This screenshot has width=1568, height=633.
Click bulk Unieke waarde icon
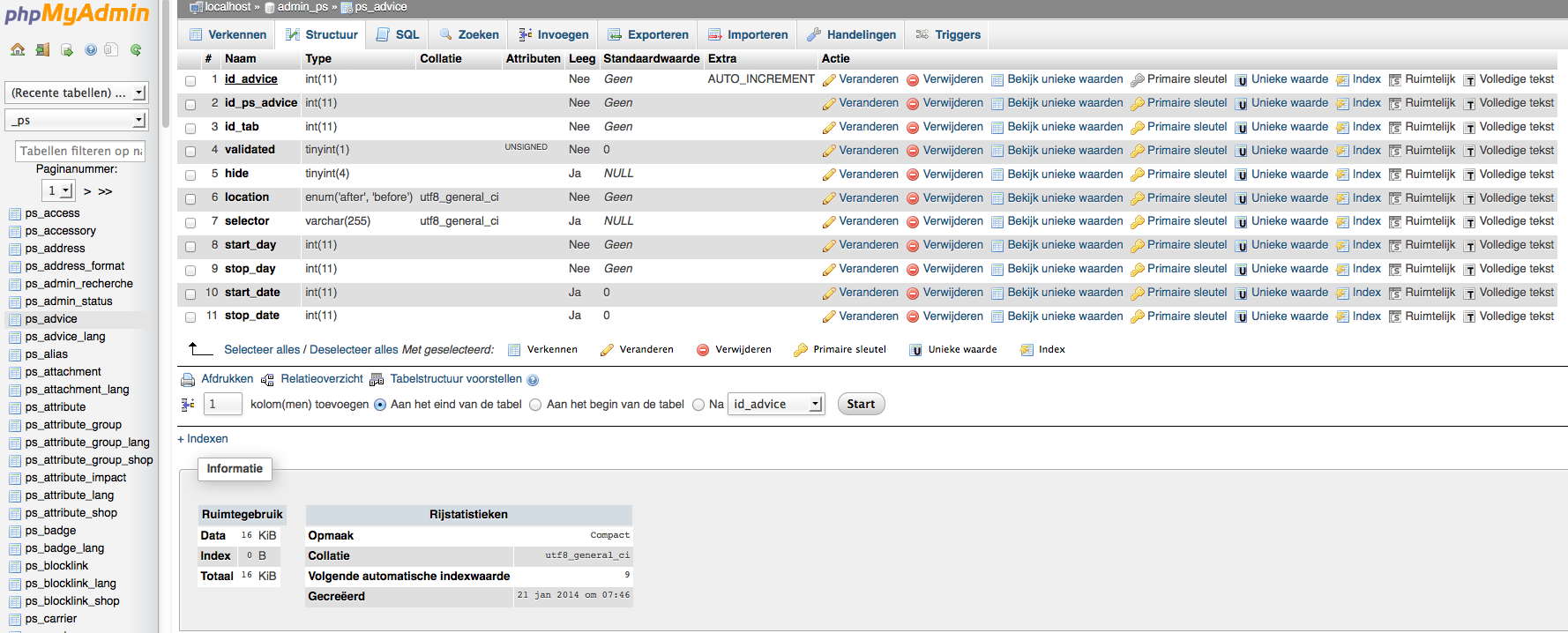(915, 350)
